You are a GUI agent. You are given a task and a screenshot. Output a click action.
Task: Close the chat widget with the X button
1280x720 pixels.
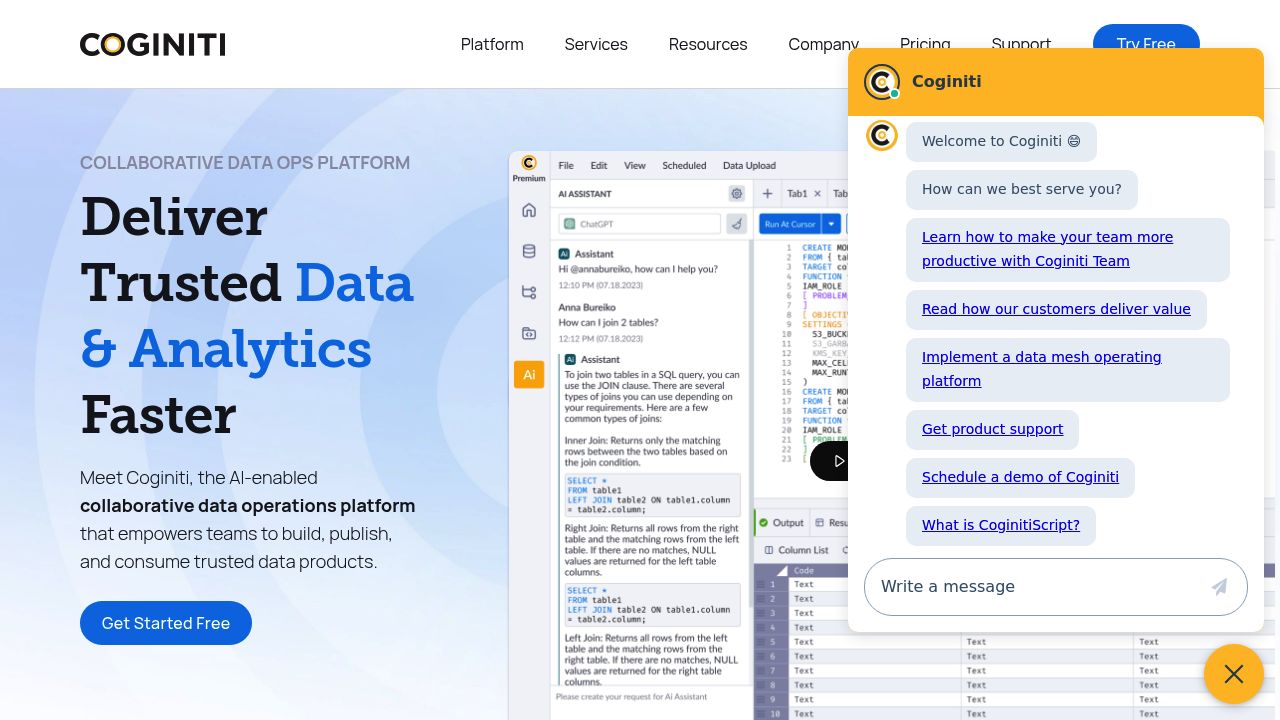[x=1234, y=674]
